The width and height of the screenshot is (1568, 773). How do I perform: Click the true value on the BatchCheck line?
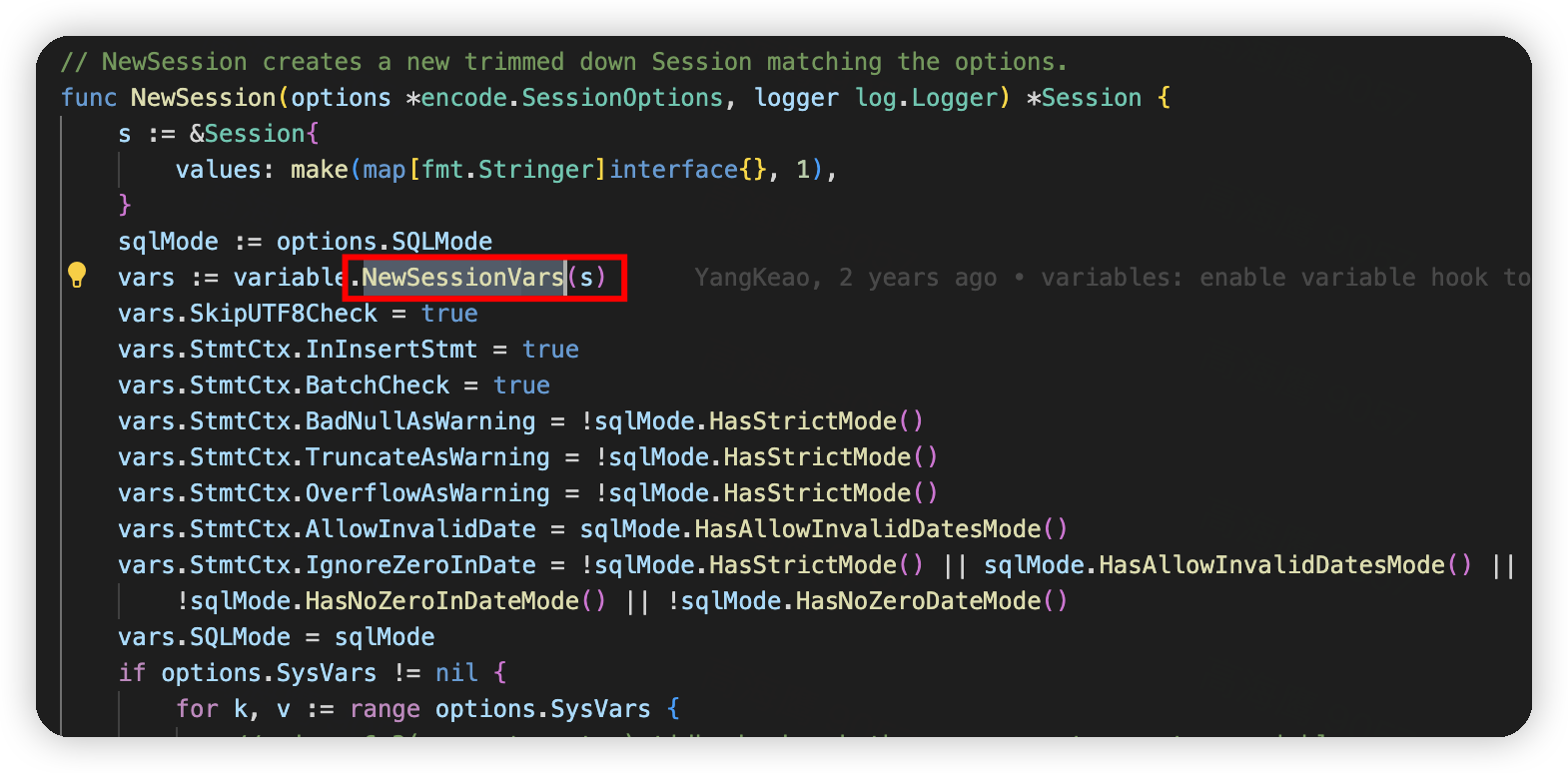coord(521,386)
